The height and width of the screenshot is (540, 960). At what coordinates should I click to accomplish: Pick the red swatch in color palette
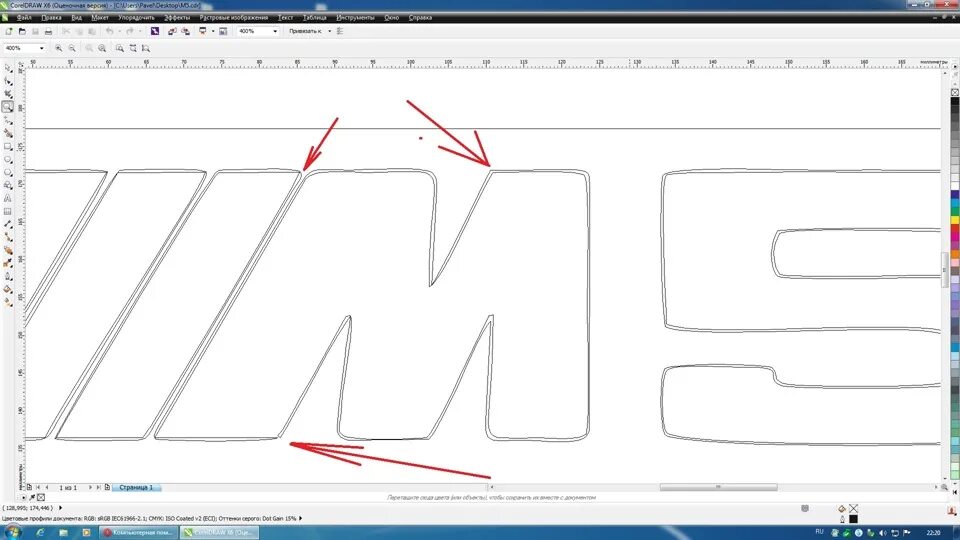tap(954, 228)
